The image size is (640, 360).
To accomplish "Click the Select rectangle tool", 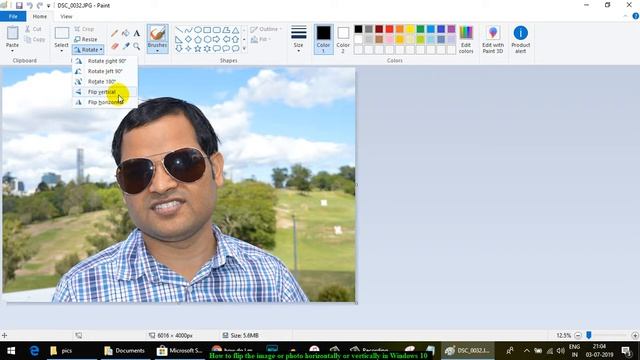I will (x=62, y=33).
